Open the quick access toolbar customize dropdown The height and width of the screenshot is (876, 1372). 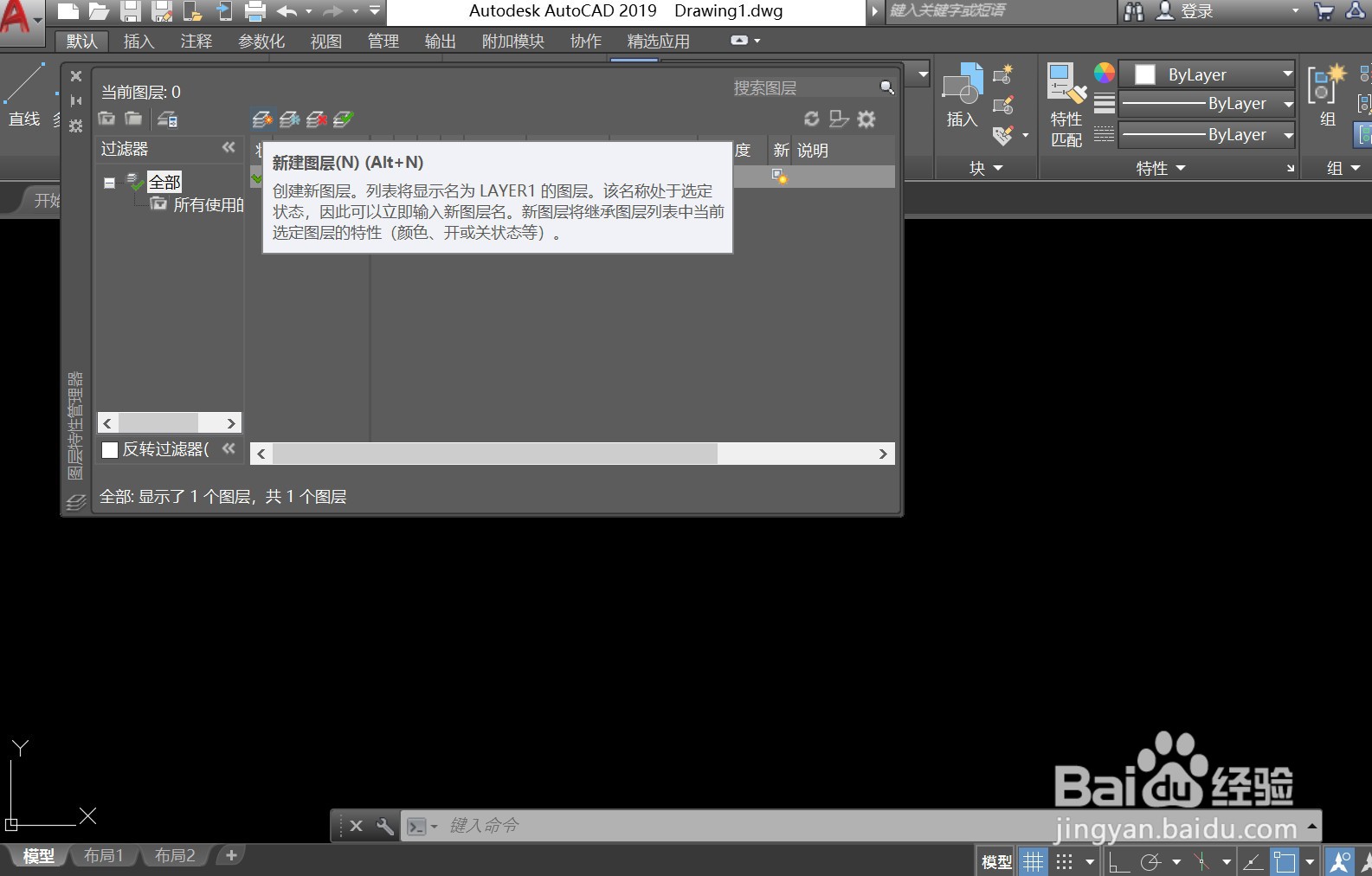(x=375, y=11)
